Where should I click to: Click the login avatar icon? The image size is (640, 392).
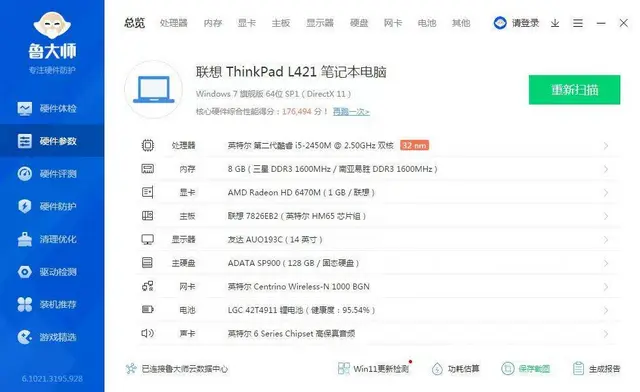tap(500, 23)
